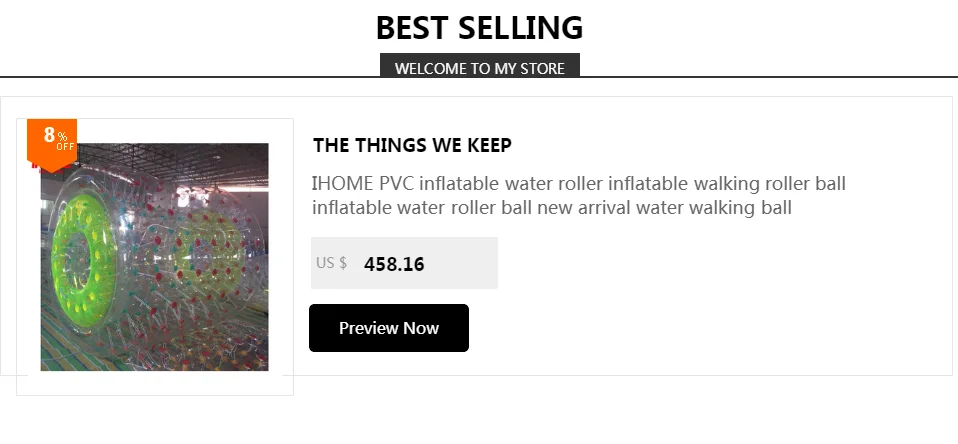Click the word OFF on the discount ribbon
958x444 pixels.
(x=65, y=147)
